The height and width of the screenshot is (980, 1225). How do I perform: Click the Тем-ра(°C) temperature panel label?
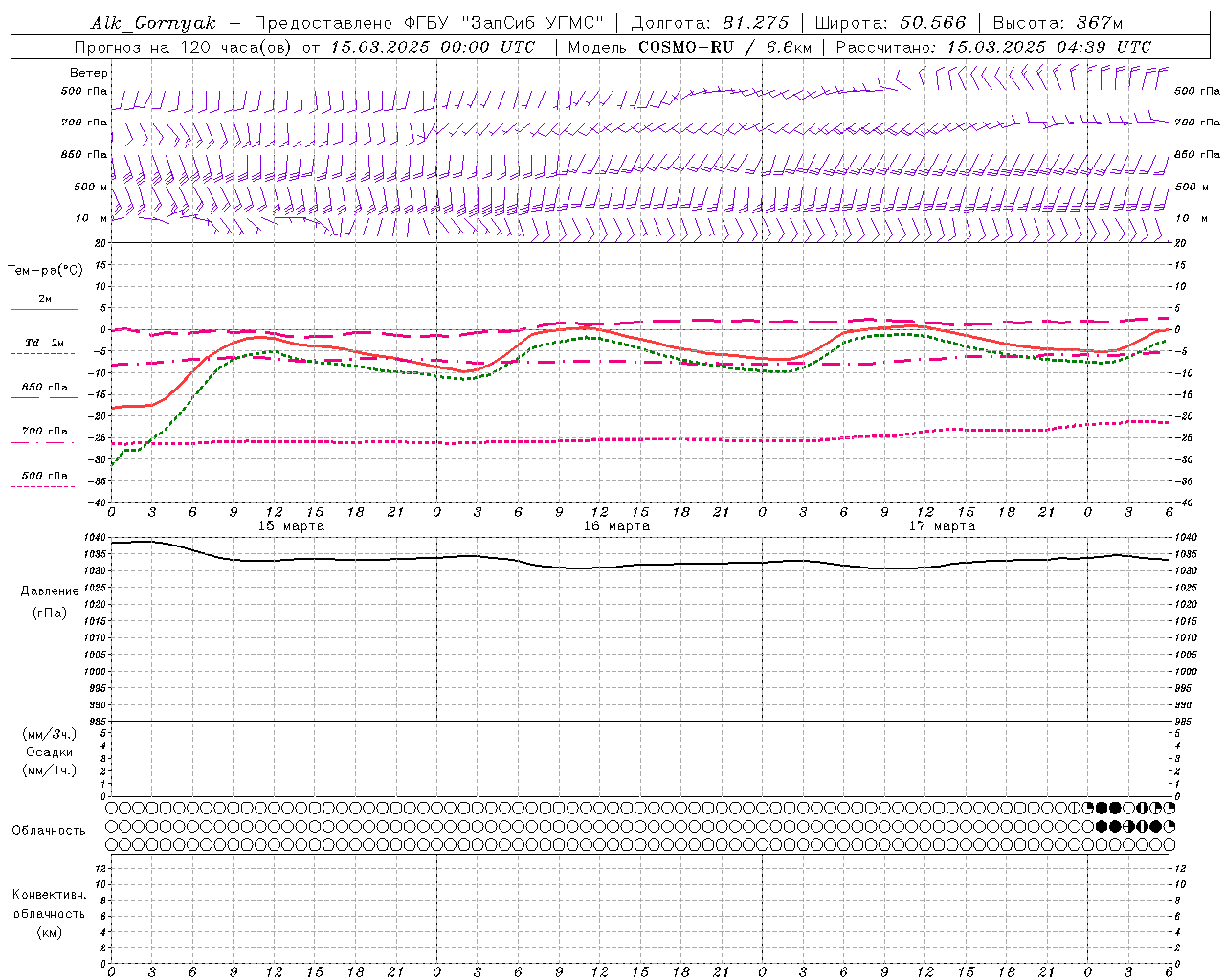click(45, 270)
